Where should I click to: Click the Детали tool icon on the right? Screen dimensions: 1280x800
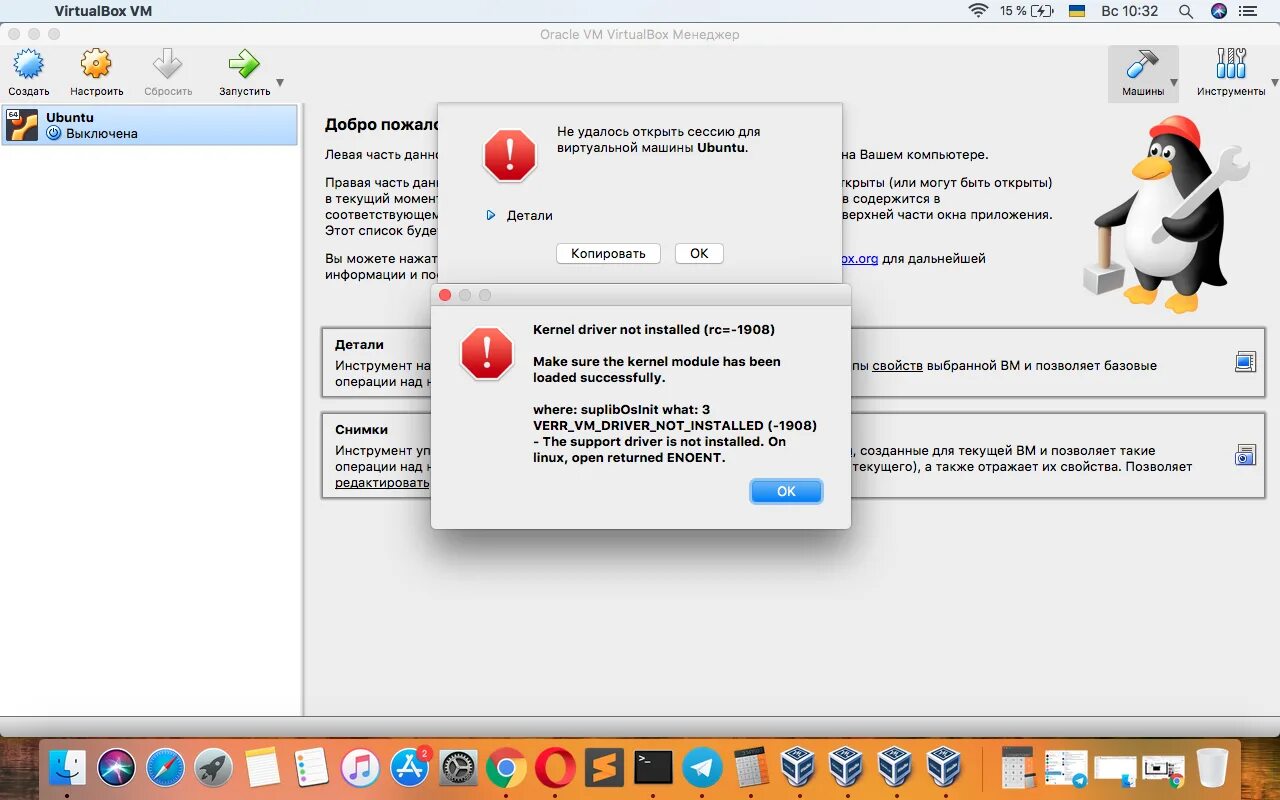1245,362
